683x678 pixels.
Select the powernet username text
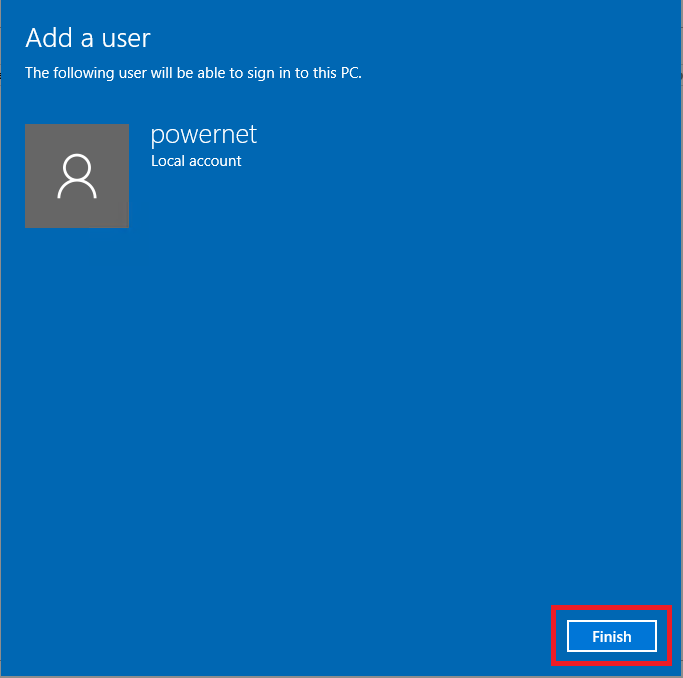(x=204, y=135)
